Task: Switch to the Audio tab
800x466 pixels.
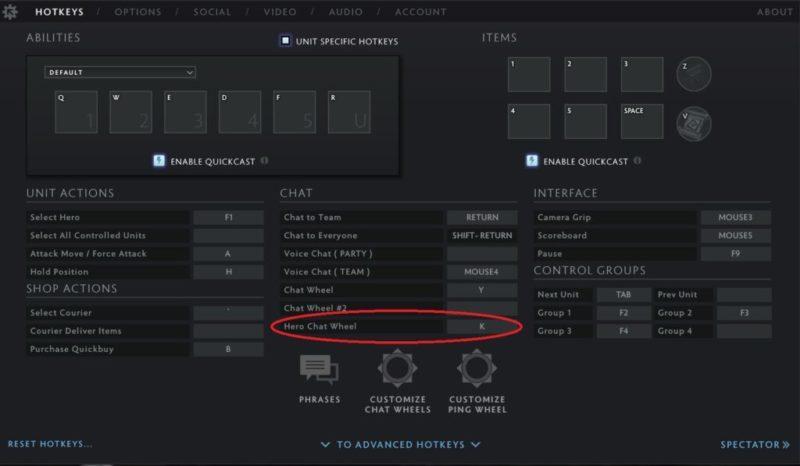Action: coord(345,12)
